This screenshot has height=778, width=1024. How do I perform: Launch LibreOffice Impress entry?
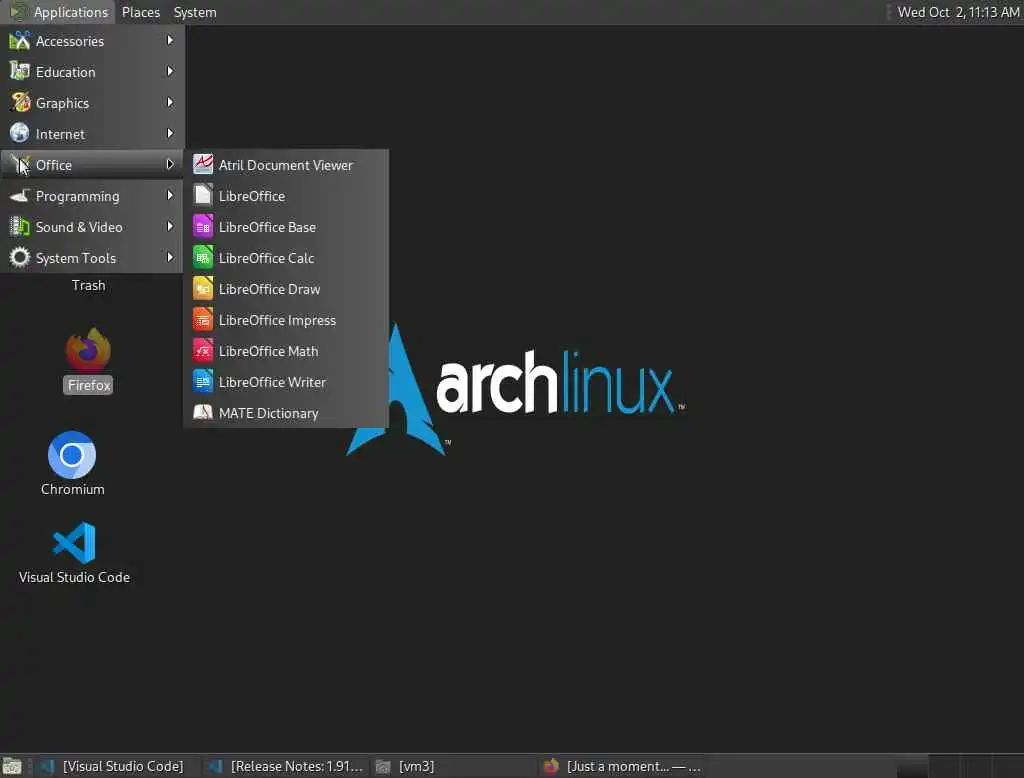(286, 320)
